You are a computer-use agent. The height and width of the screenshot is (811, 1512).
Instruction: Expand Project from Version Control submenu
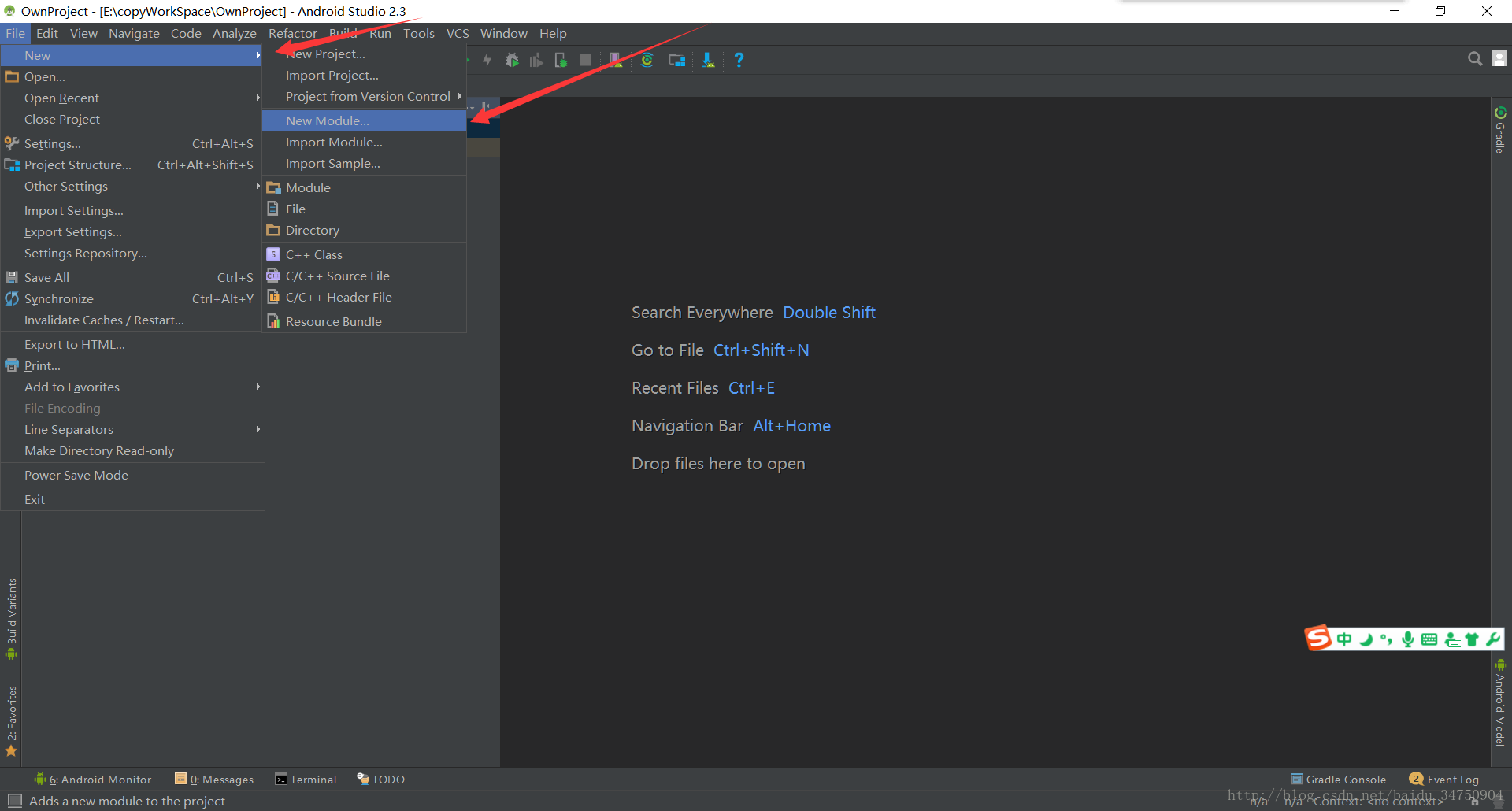(364, 96)
